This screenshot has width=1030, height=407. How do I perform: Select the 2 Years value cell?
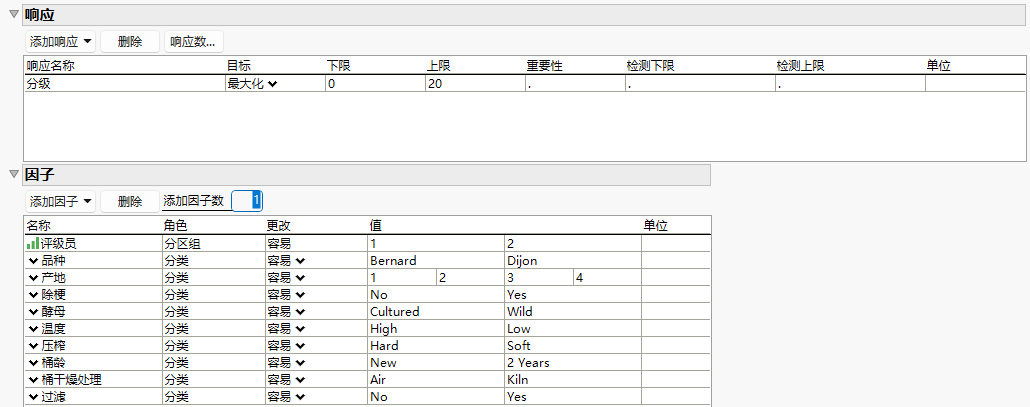pos(572,363)
